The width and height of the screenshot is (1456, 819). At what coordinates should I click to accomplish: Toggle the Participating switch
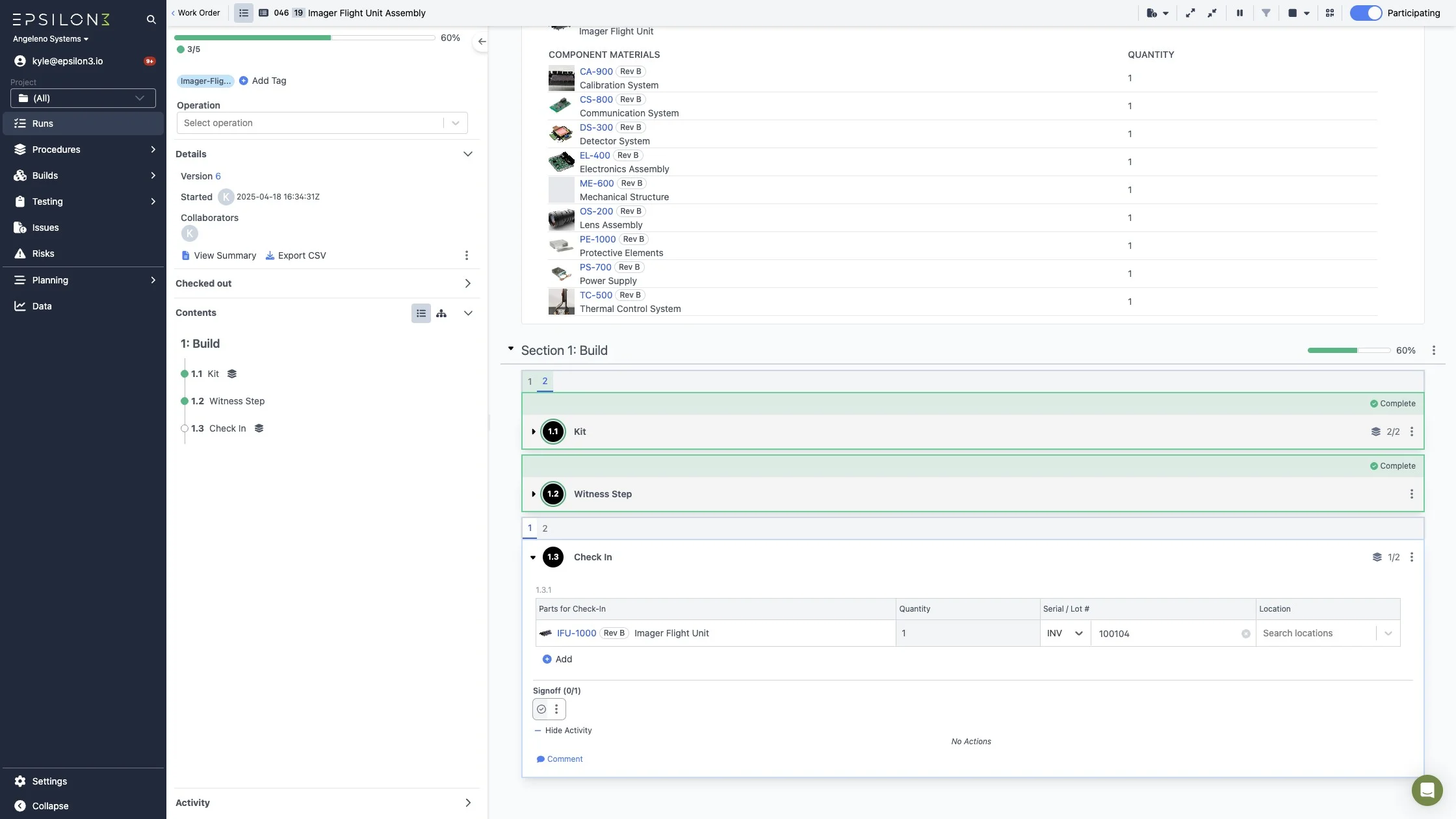click(x=1365, y=13)
